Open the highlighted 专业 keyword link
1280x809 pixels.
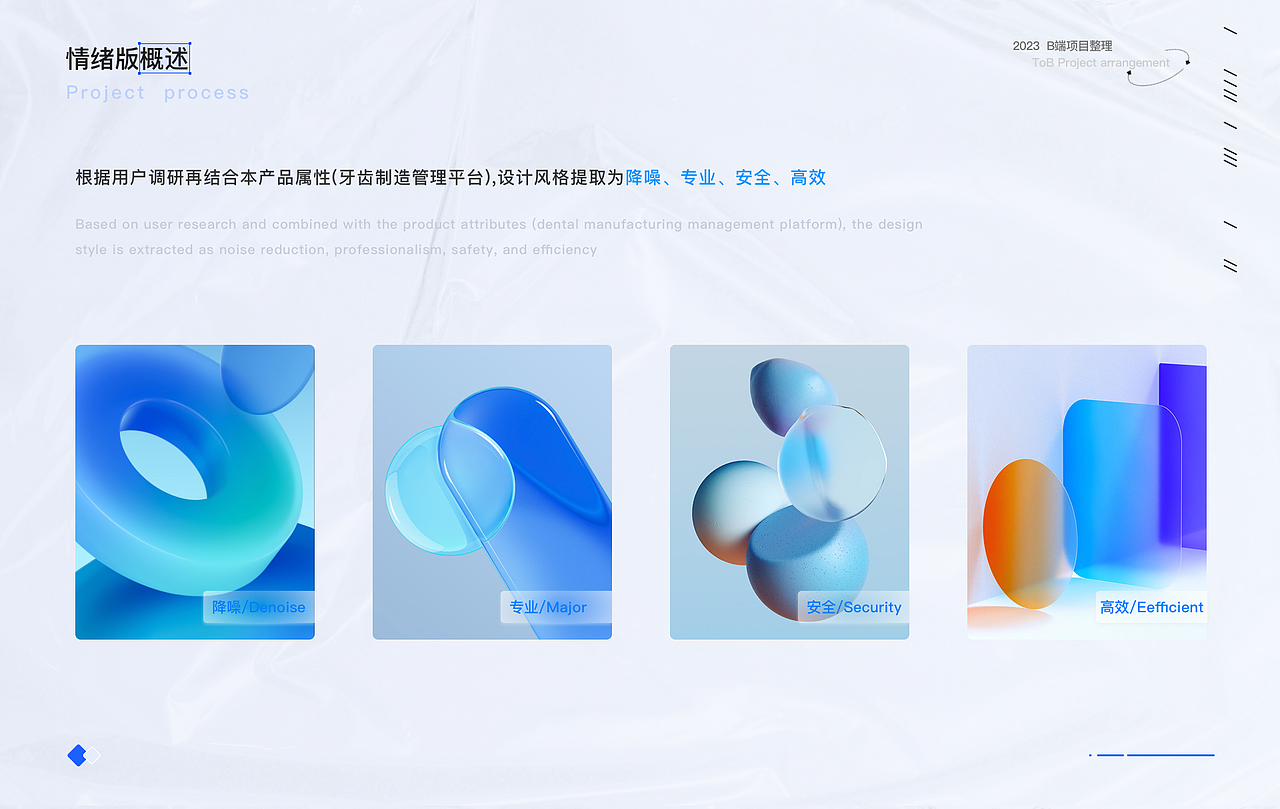(700, 177)
